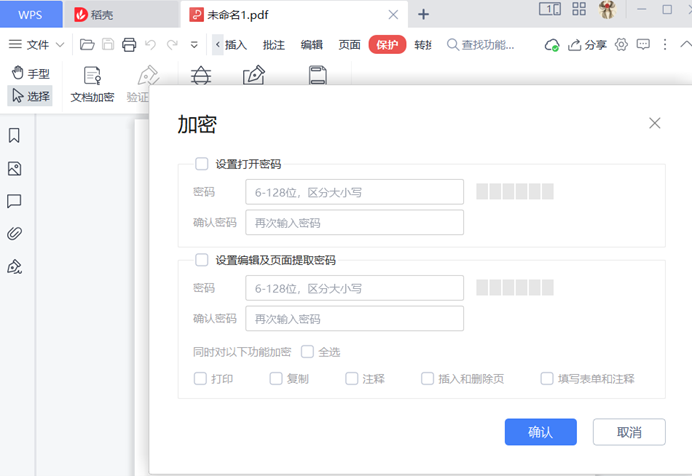Click the save disk icon
Screen dimensions: 692x476
coord(108,45)
